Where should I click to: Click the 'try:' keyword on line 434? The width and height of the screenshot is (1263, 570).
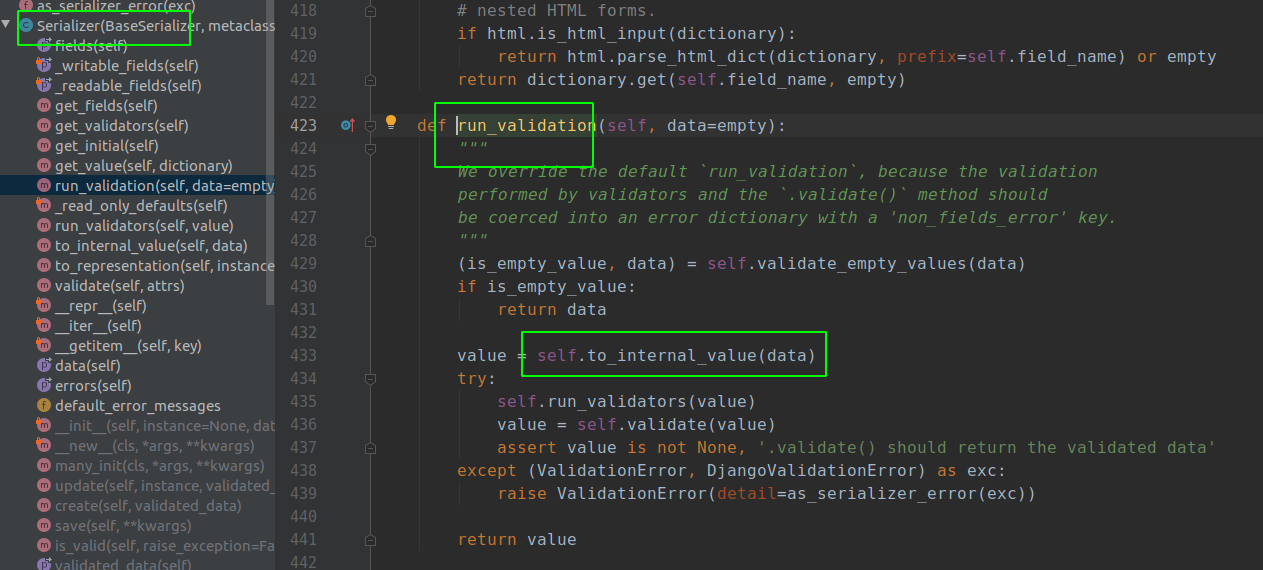click(477, 378)
